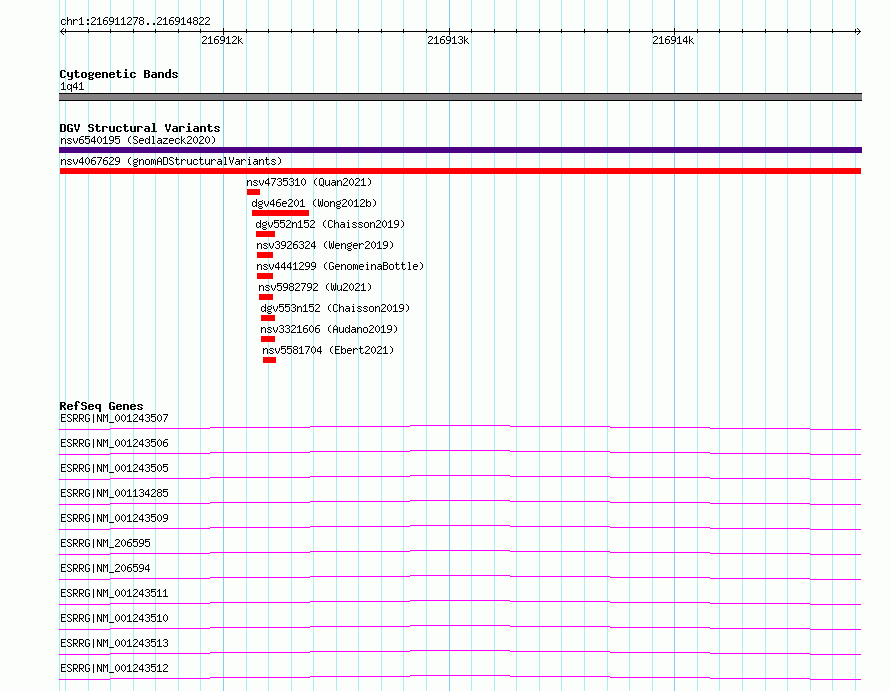Click red bar under nsv4735310
The image size is (890, 691).
[253, 192]
